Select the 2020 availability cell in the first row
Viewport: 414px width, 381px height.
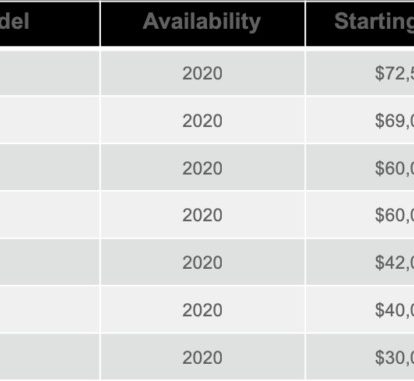tap(202, 73)
